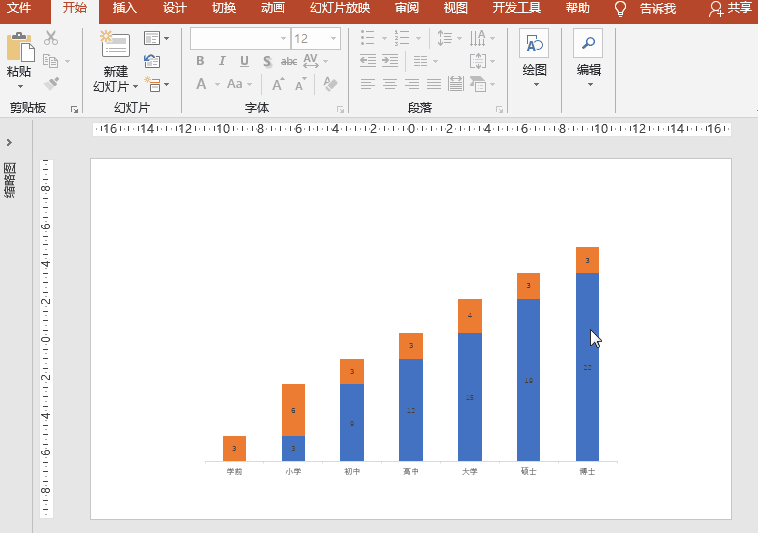Toggle Italic formatting

[222, 61]
